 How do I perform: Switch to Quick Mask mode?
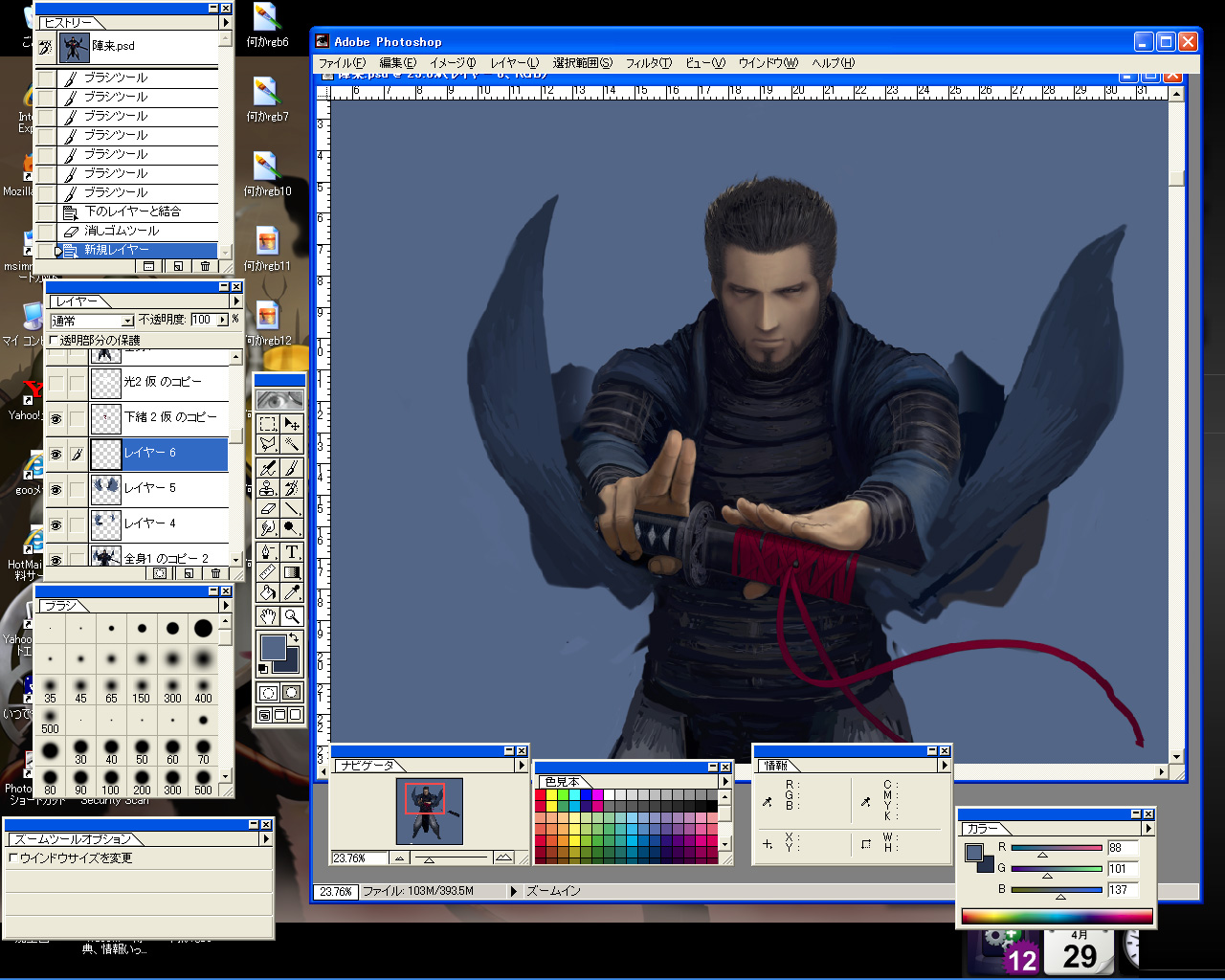pos(292,693)
